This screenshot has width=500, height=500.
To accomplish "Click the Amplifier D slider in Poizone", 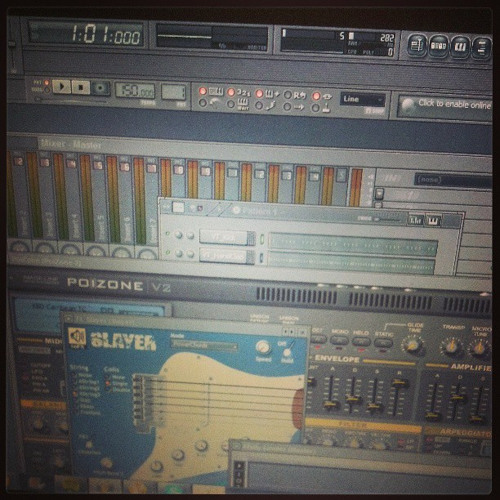I will click(457, 402).
